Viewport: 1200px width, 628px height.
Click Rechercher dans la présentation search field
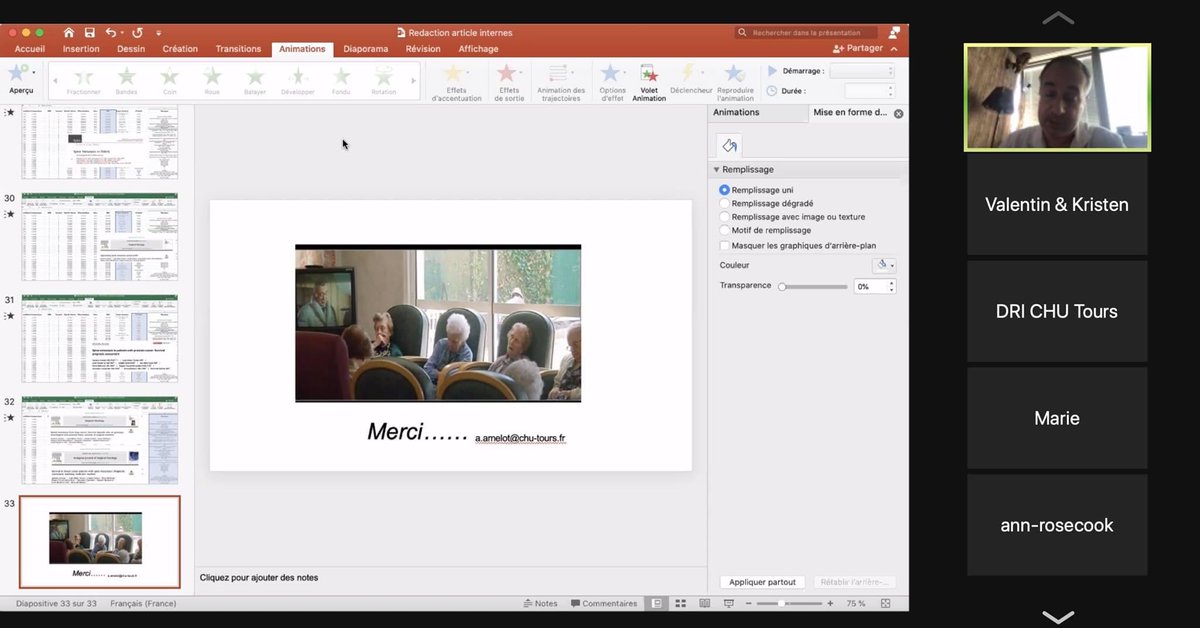pyautogui.click(x=806, y=33)
